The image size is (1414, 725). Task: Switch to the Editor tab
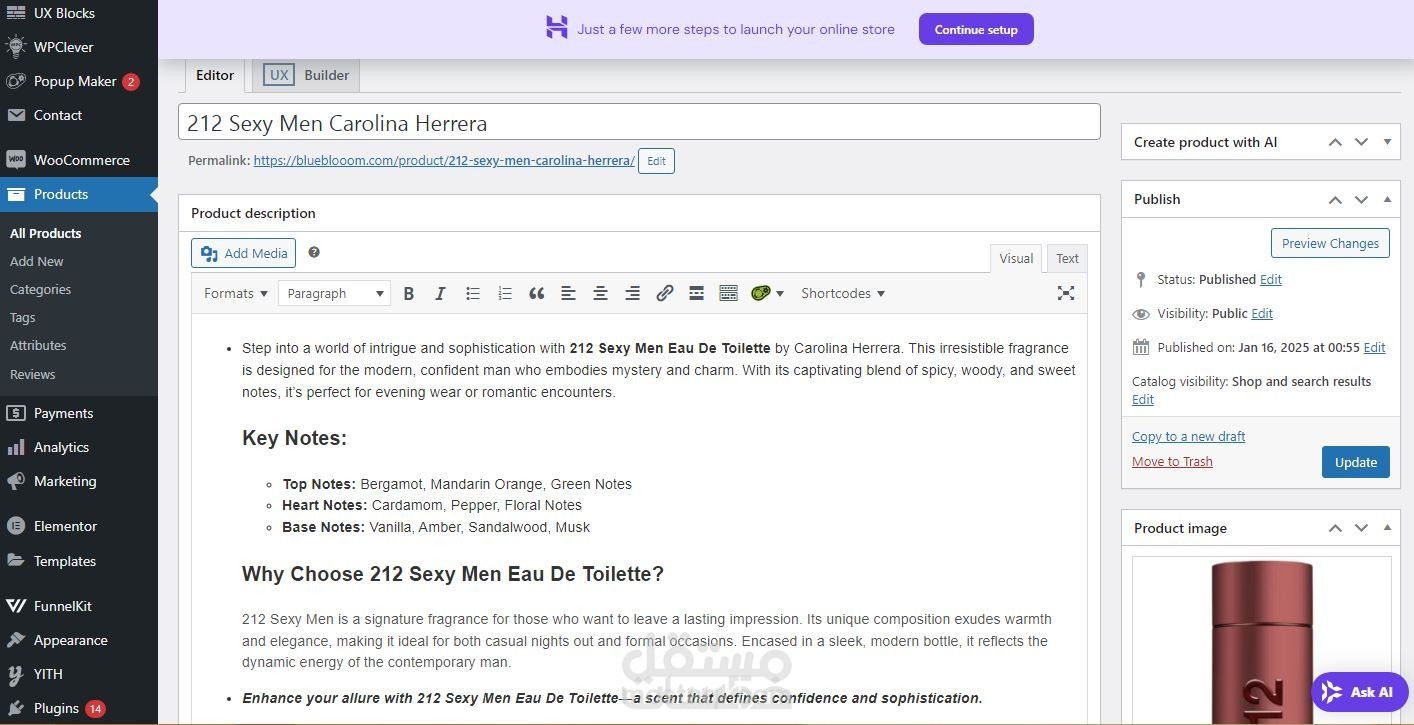(x=215, y=75)
